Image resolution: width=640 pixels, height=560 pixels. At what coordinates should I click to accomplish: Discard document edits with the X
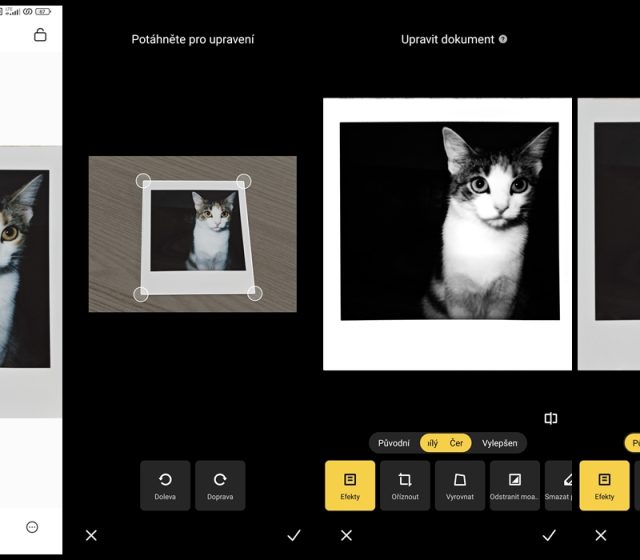pos(346,535)
